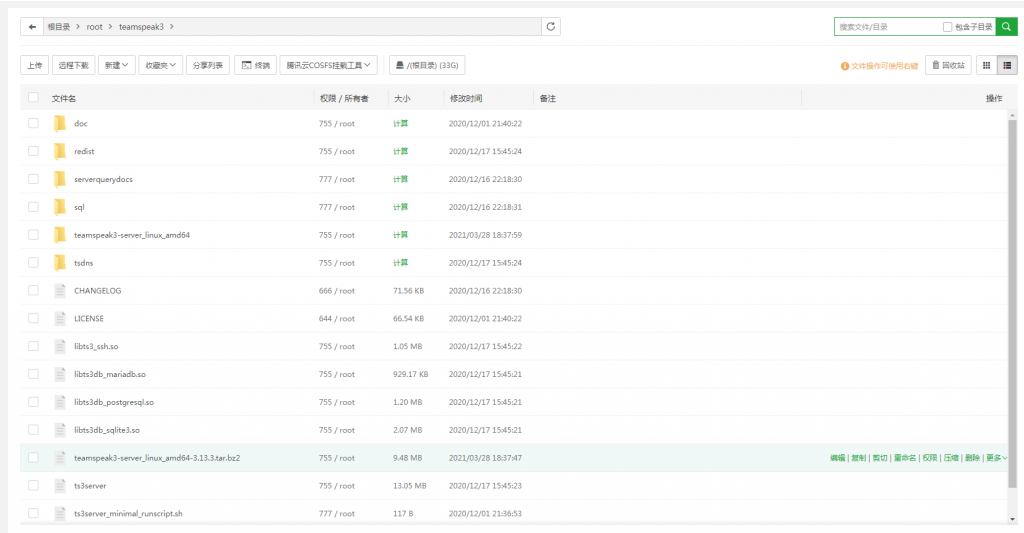This screenshot has height=533, width=1024.
Task: Click the tar.bz2 archive file icon
Action: pyautogui.click(x=59, y=458)
